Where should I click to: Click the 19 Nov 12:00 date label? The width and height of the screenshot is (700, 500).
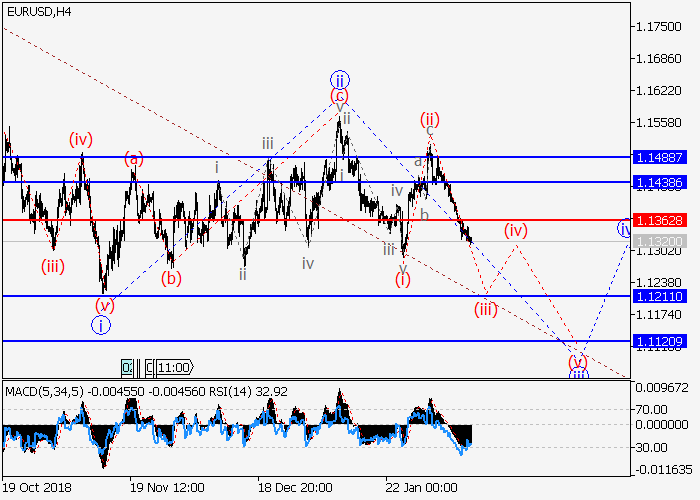pyautogui.click(x=167, y=487)
